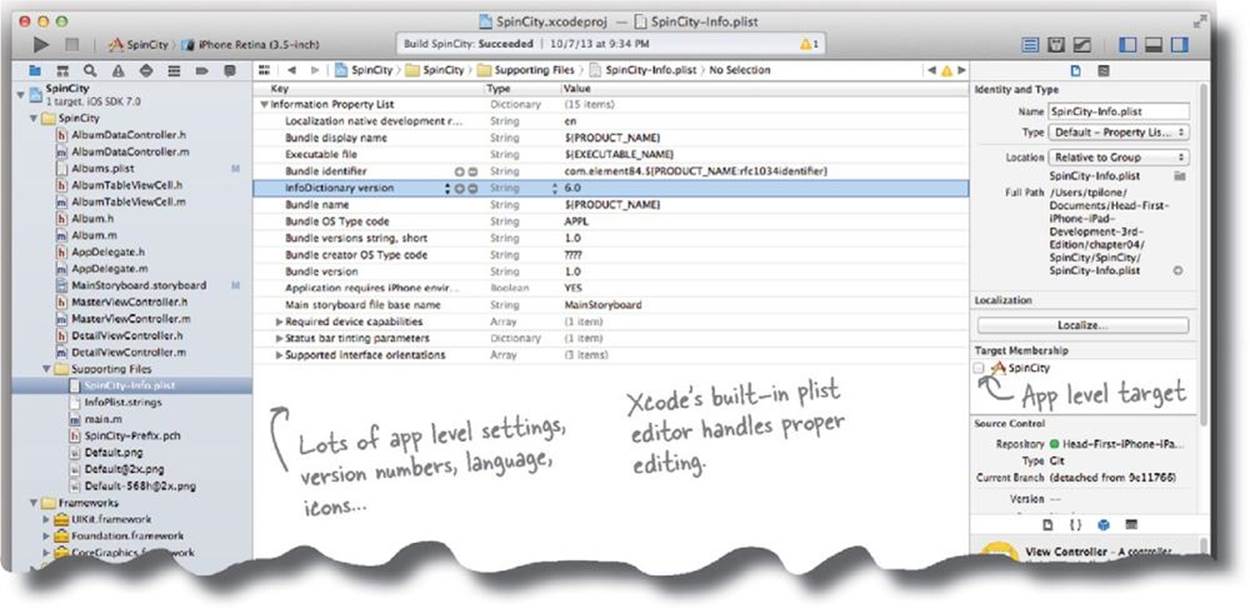The height and width of the screenshot is (608, 1250).
Task: Show the Quick Help inspector
Action: pyautogui.click(x=1103, y=70)
